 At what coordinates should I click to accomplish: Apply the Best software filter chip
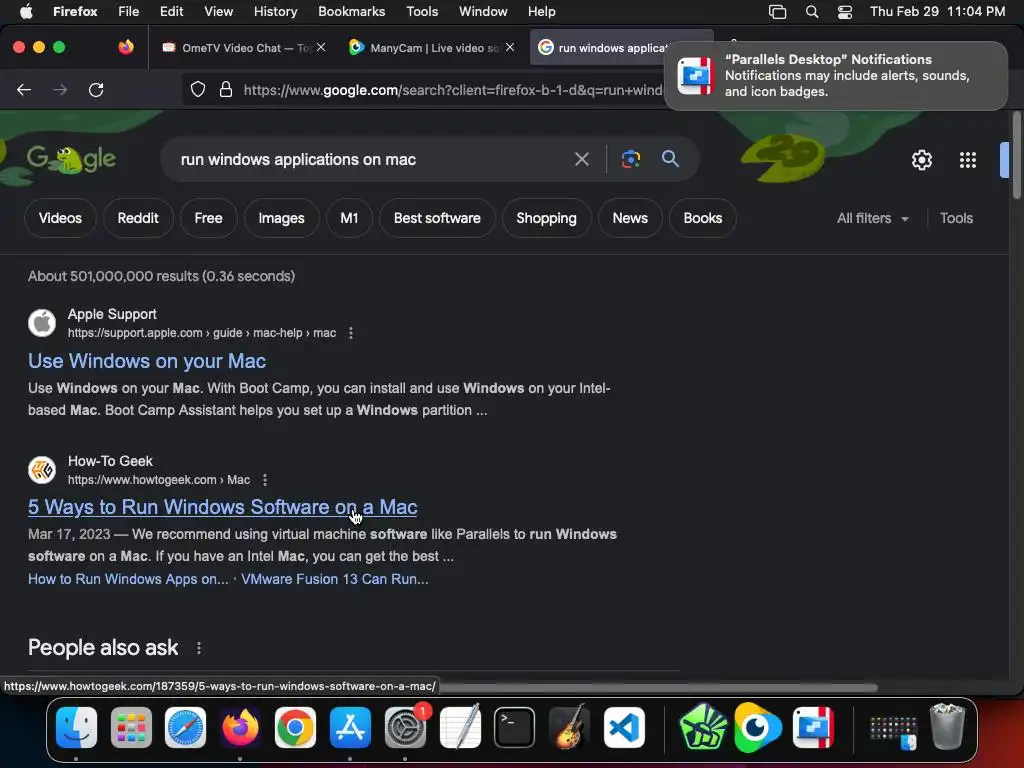(437, 218)
